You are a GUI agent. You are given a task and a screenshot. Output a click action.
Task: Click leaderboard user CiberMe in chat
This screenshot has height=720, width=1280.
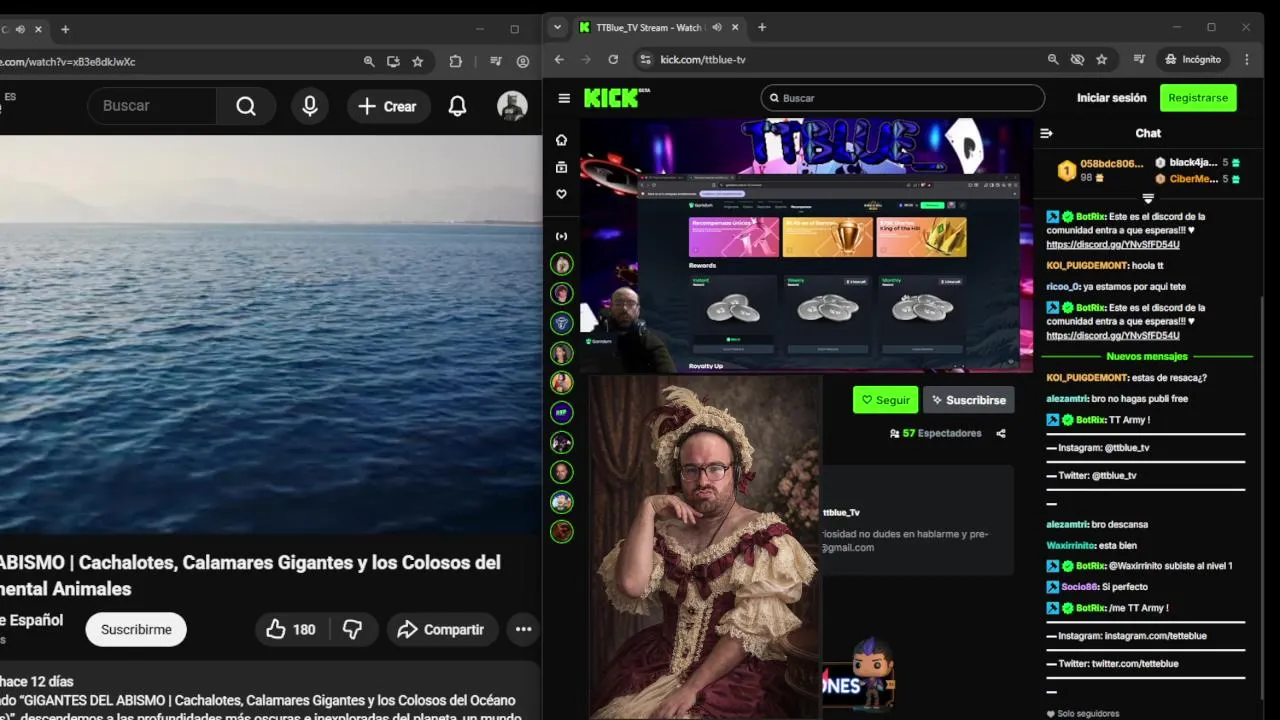coord(1193,179)
